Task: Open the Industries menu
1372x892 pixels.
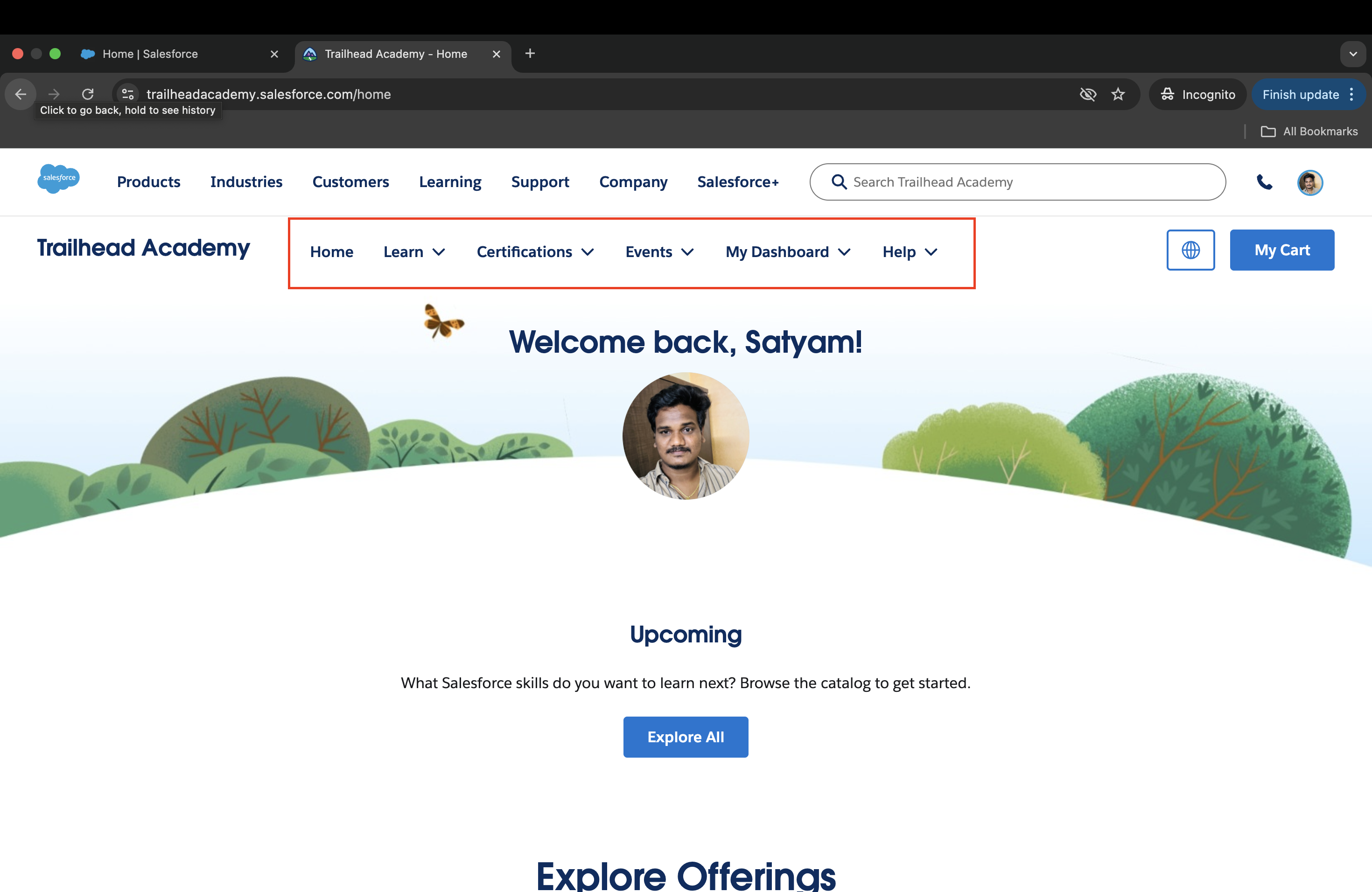Action: 246,182
